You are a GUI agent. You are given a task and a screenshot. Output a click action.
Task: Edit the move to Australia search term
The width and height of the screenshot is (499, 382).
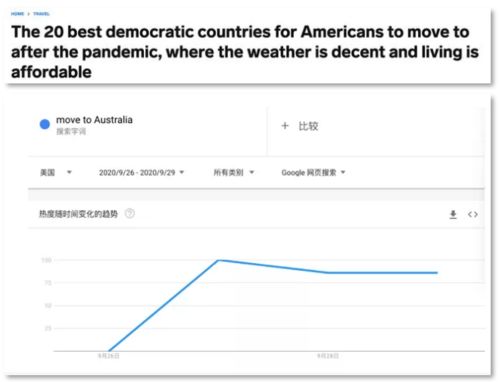(x=94, y=120)
